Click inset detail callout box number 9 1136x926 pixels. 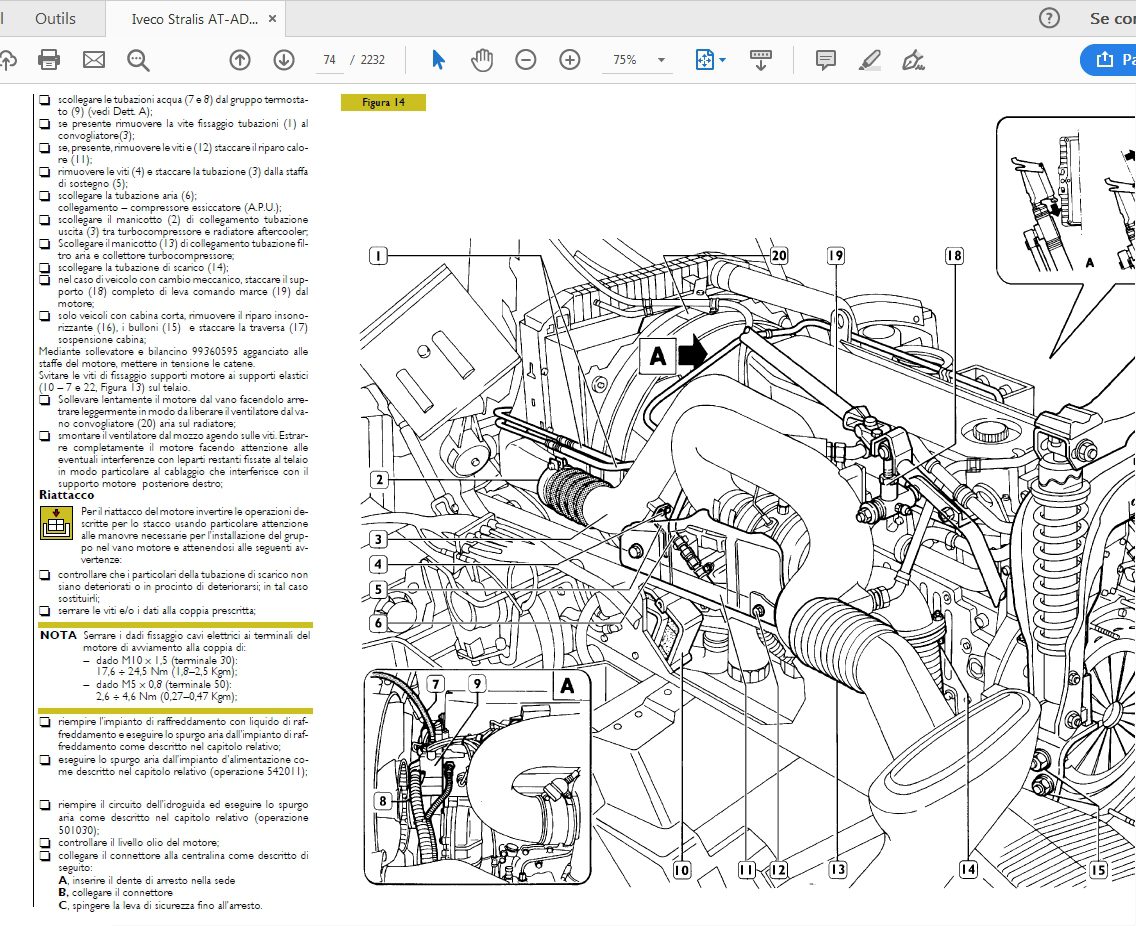point(477,684)
